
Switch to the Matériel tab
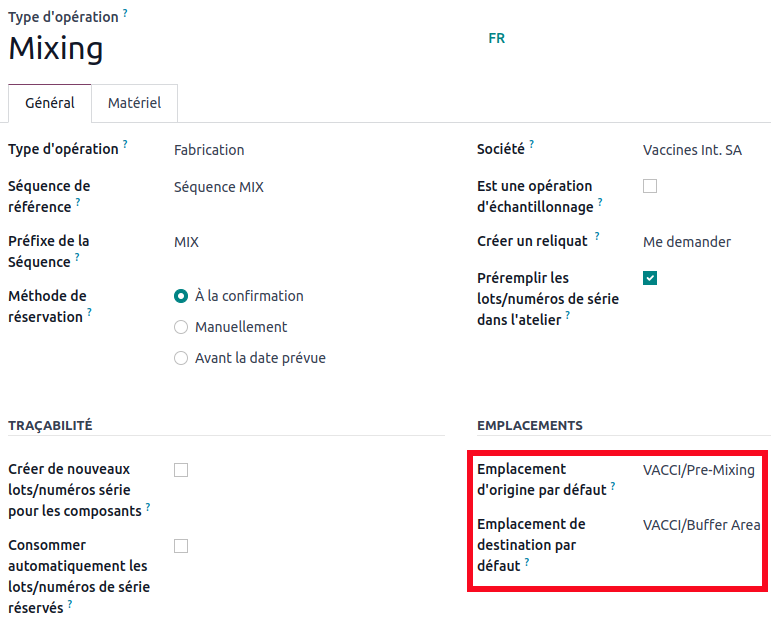click(x=134, y=103)
